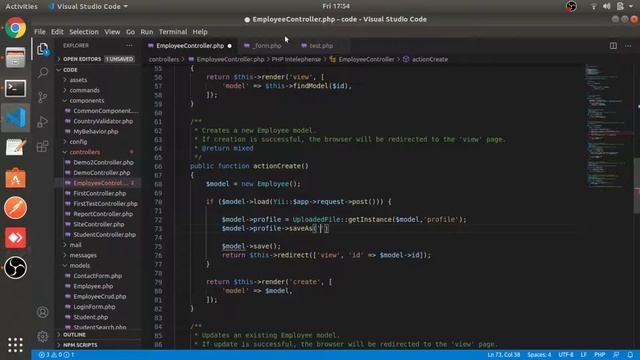Screen dimensions: 640x360
Task: Launch Google Chrome from the dock
Action: [x=16, y=28]
